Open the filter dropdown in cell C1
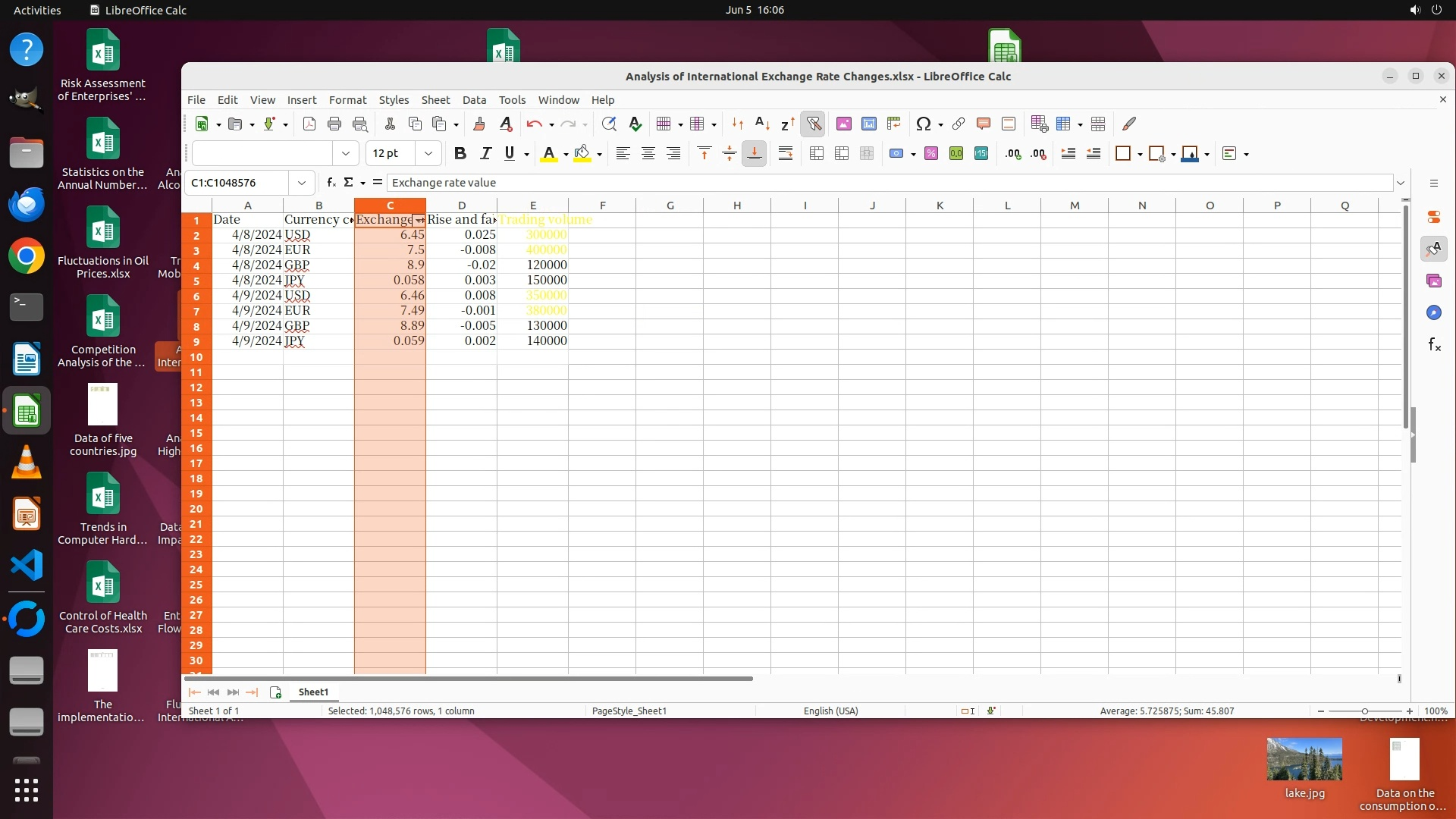This screenshot has height=819, width=1456. (419, 220)
